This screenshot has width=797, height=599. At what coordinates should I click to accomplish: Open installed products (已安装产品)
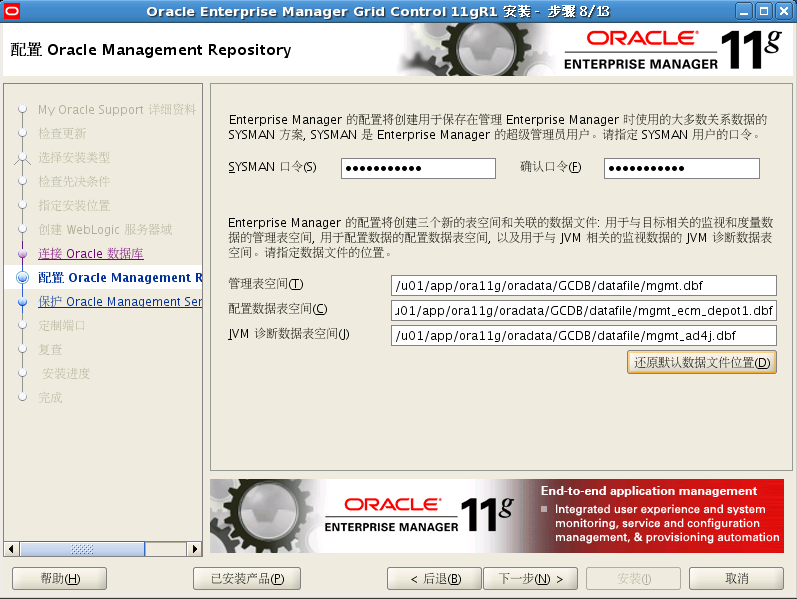pyautogui.click(x=247, y=579)
